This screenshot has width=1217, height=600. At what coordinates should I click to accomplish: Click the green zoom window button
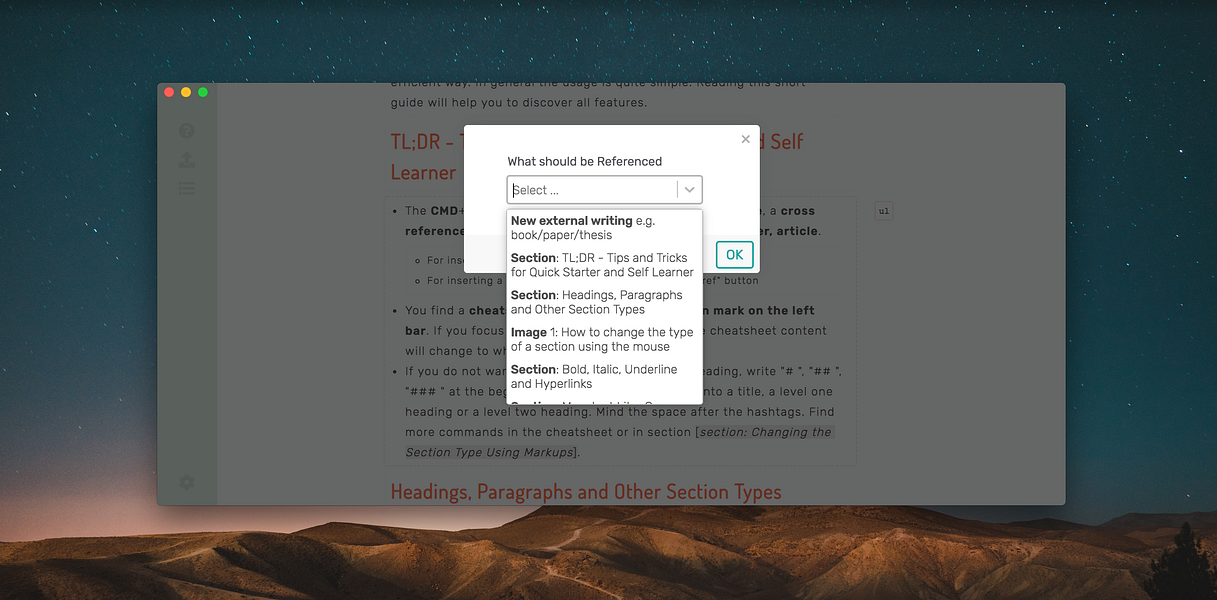203,92
